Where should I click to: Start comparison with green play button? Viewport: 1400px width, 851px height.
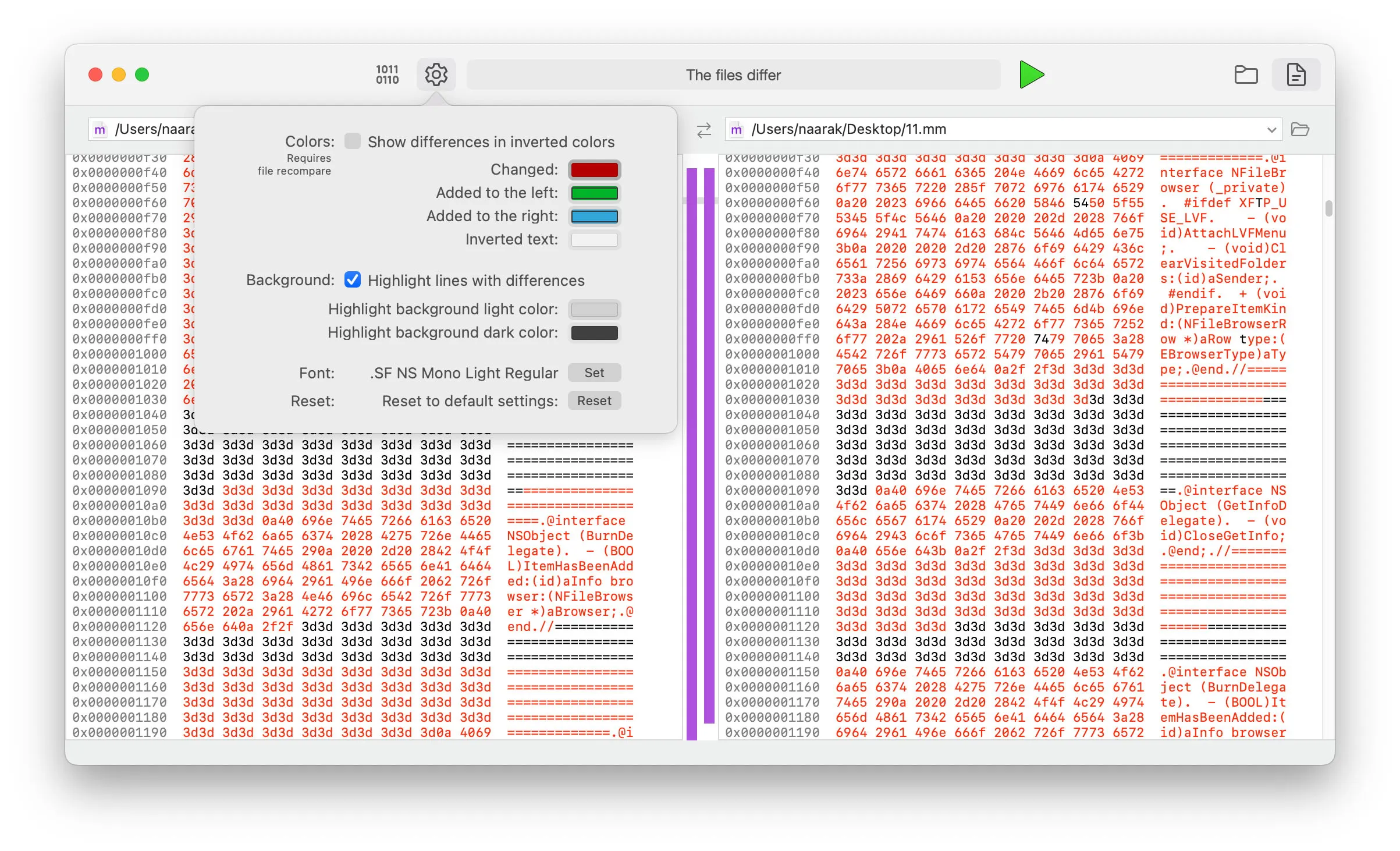[x=1032, y=75]
